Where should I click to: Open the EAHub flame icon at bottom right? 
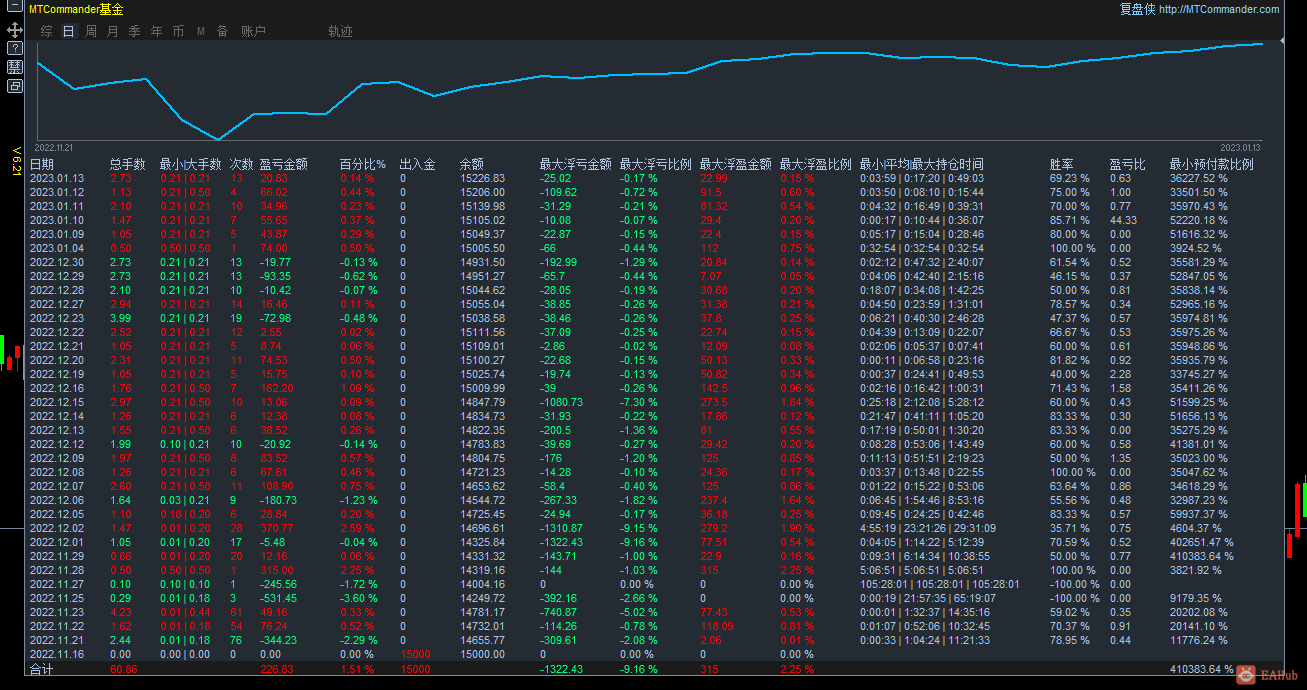coord(1244,674)
